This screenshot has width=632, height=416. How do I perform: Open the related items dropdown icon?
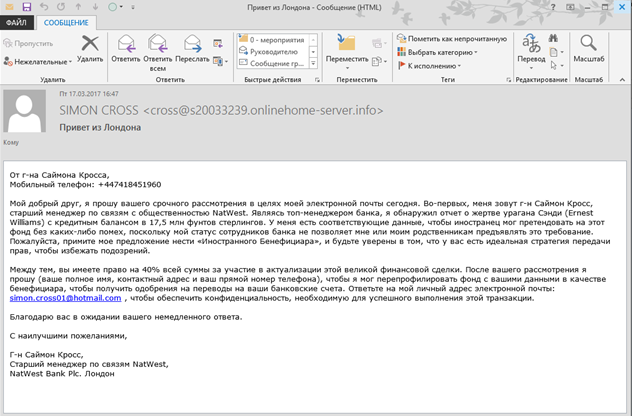click(x=556, y=52)
